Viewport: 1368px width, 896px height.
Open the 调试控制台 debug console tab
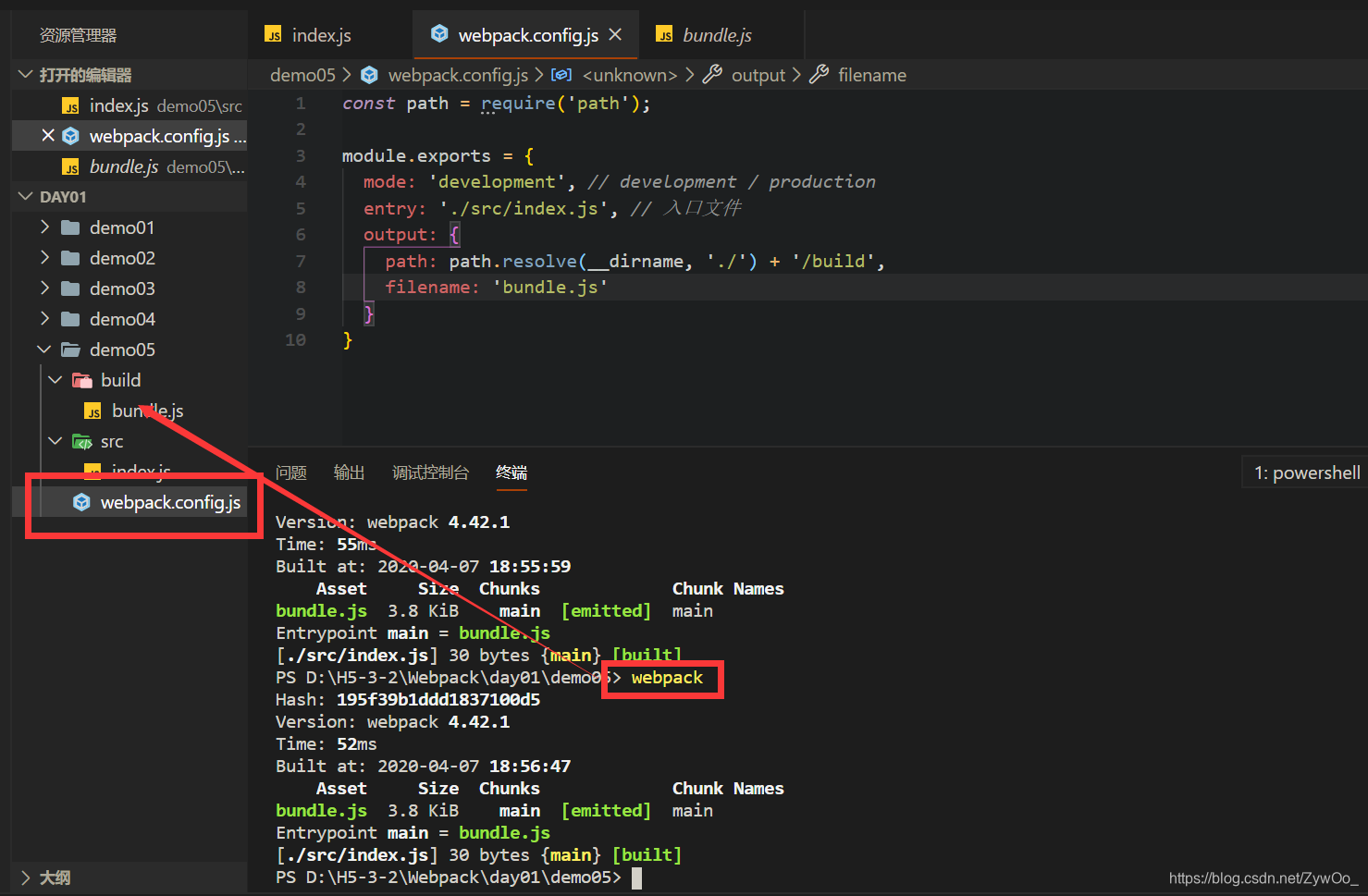pos(430,473)
